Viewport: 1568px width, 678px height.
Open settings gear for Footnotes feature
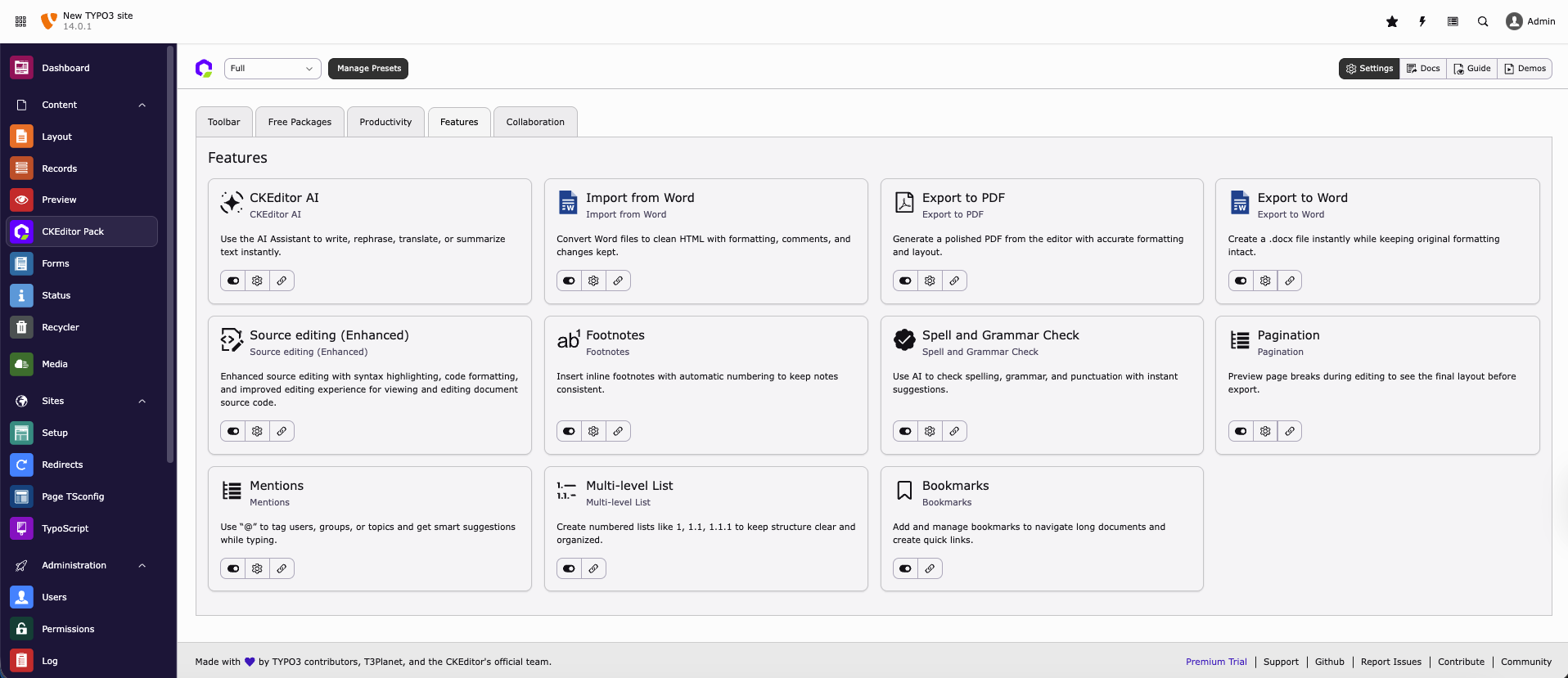593,432
